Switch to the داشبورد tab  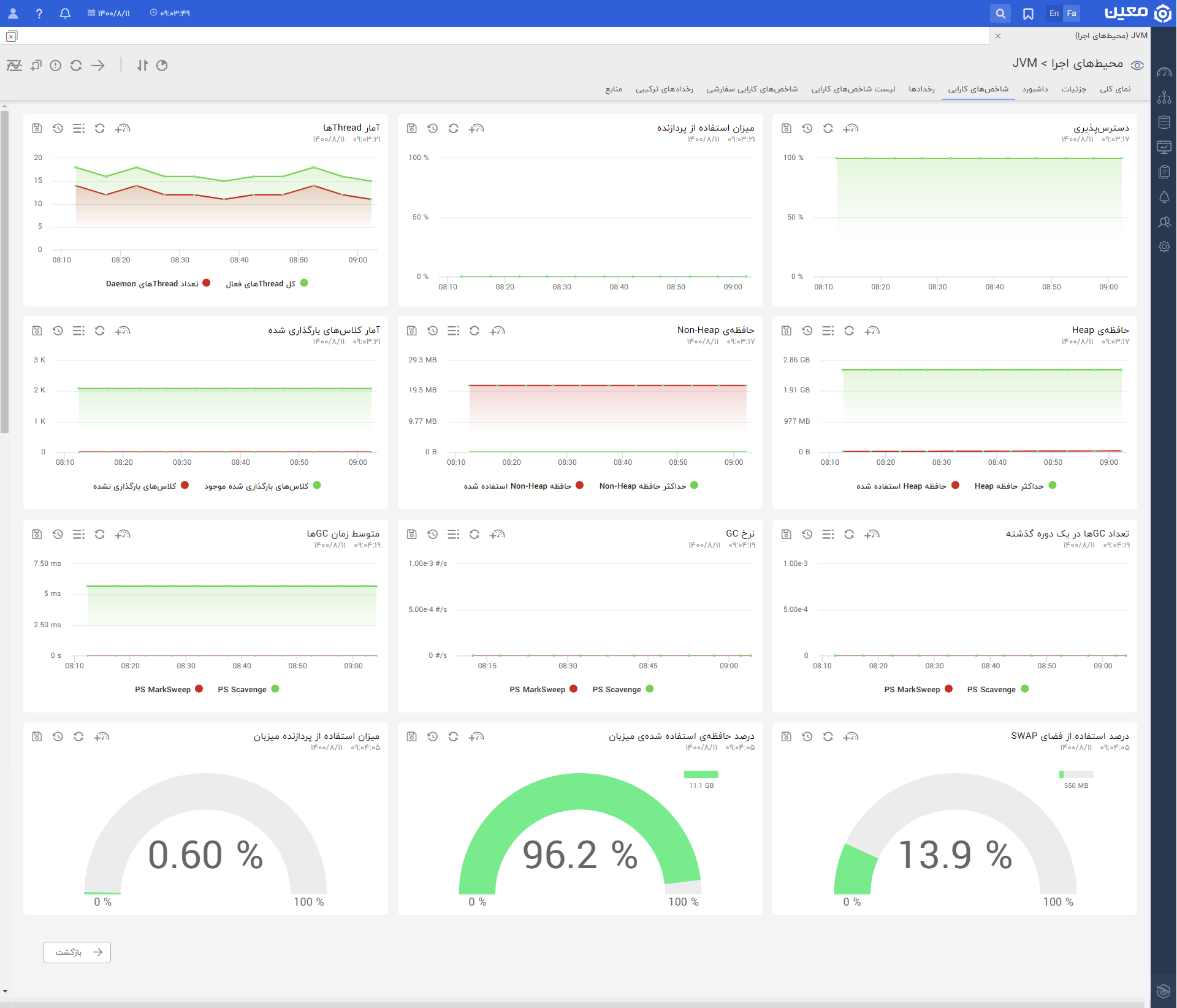1035,89
